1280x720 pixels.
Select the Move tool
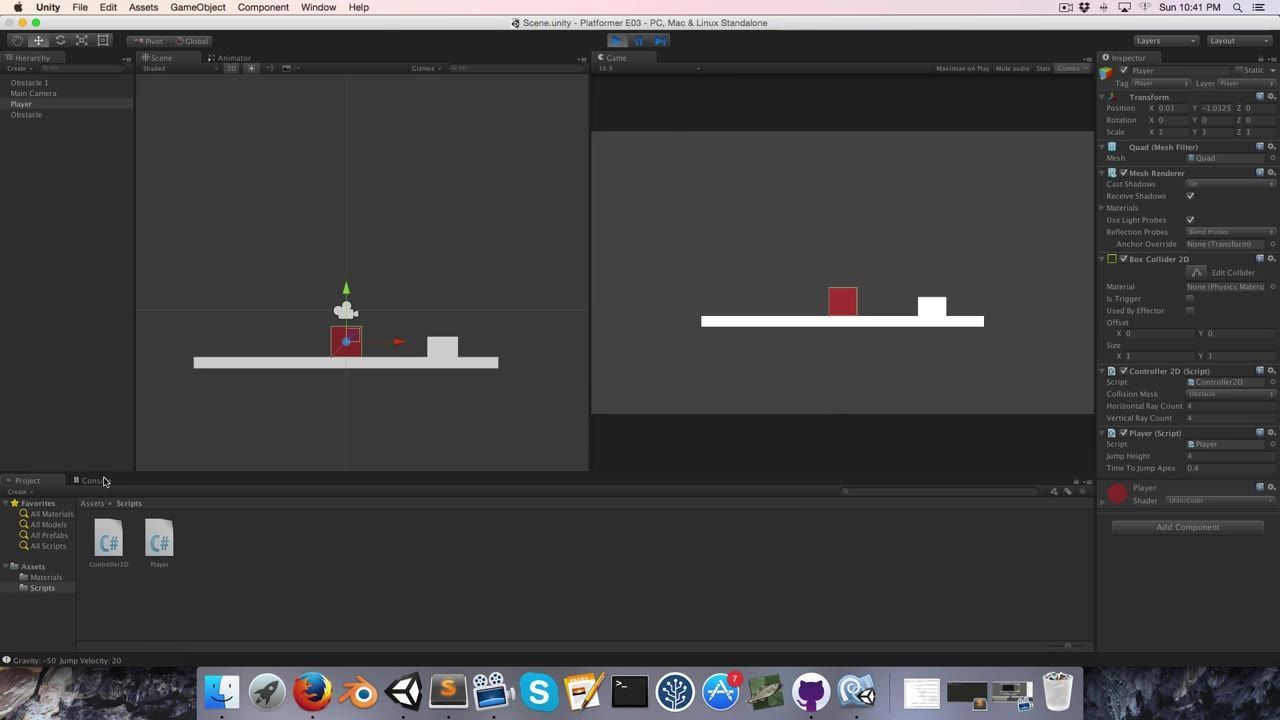pos(38,41)
